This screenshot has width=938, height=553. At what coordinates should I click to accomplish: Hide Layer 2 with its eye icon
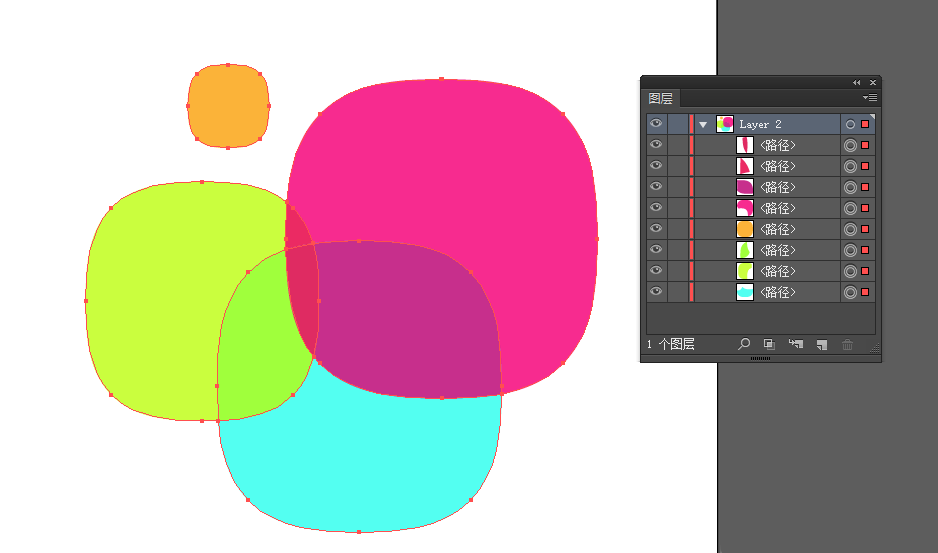(656, 123)
